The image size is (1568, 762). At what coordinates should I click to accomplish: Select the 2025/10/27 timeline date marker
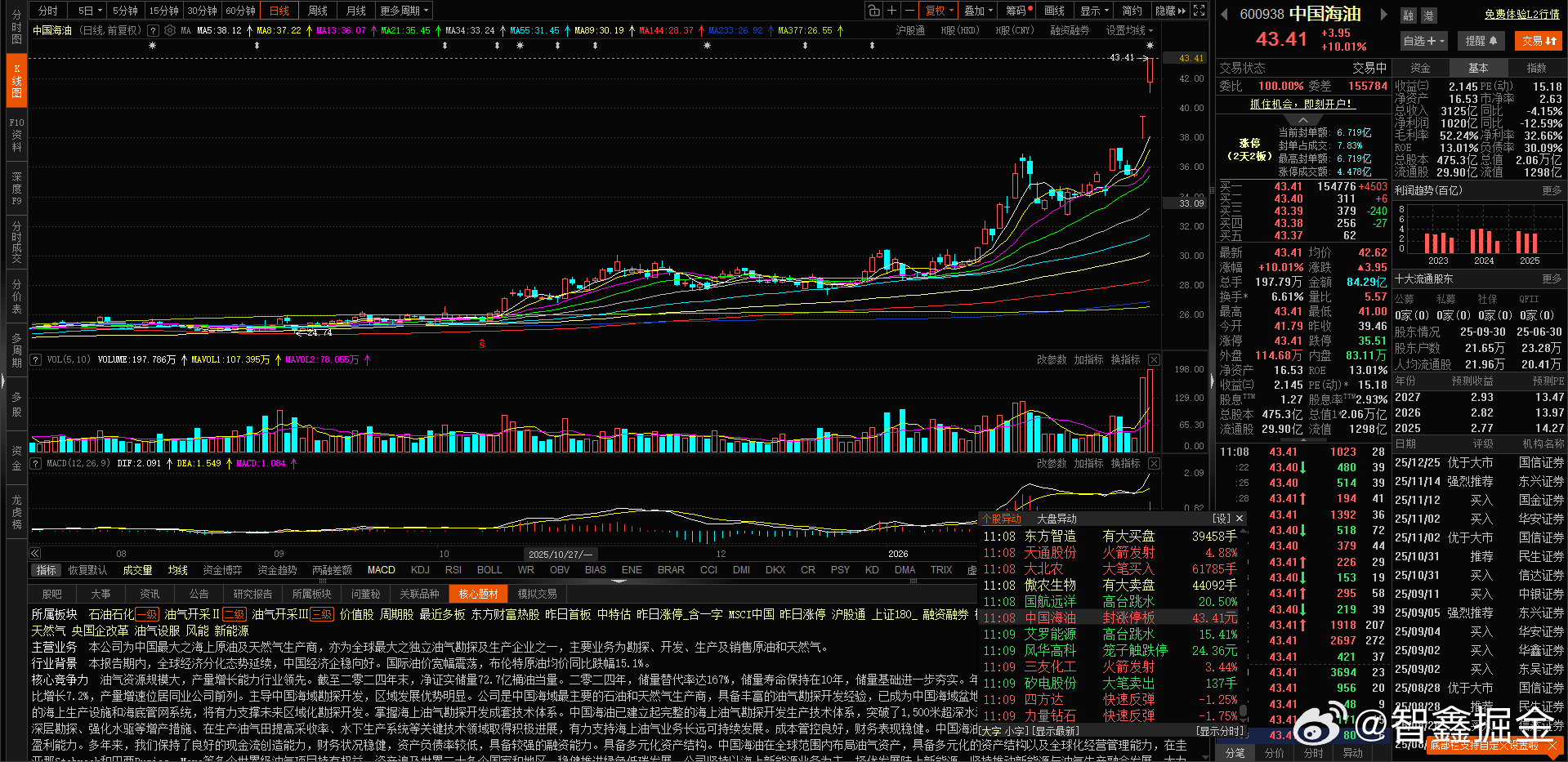(561, 555)
